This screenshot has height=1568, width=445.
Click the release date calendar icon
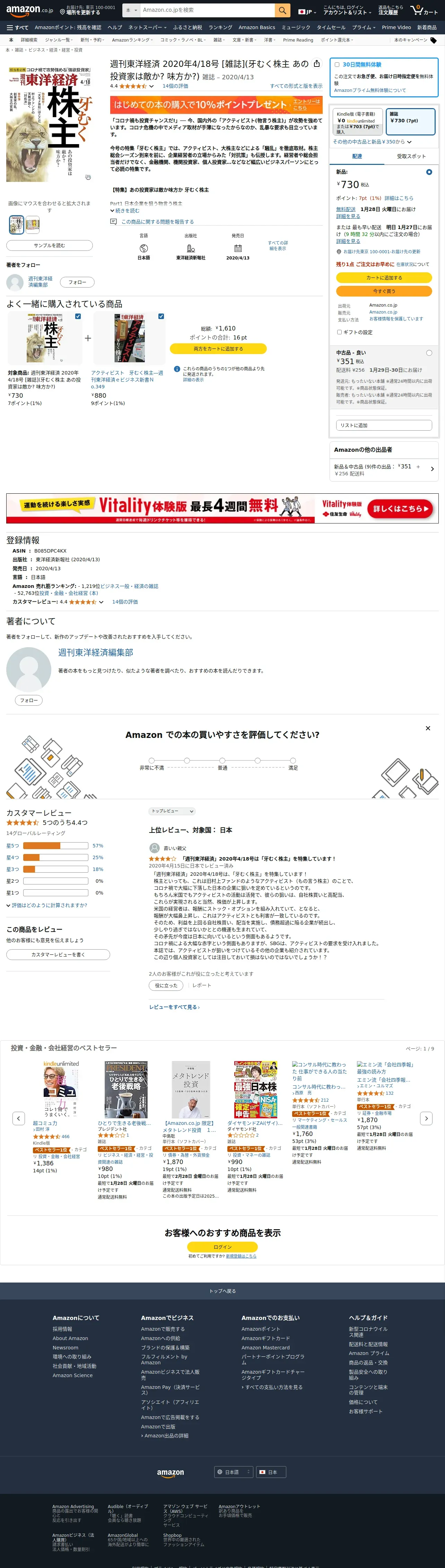coord(238,248)
